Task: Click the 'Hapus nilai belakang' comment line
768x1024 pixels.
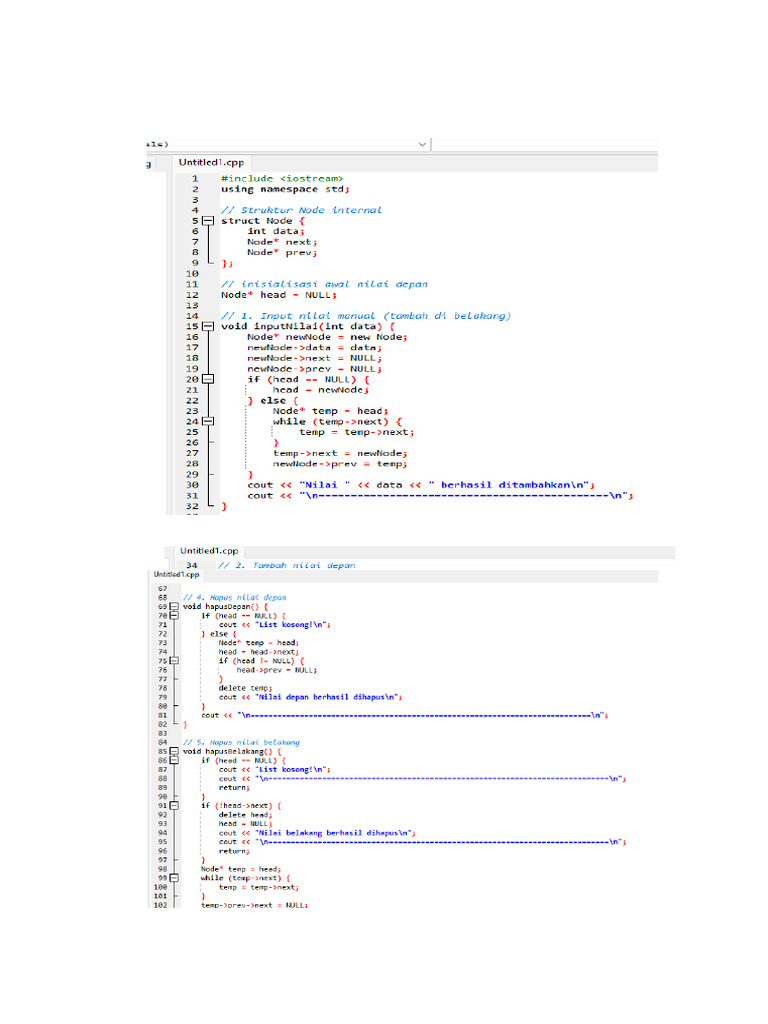Action: (241, 742)
